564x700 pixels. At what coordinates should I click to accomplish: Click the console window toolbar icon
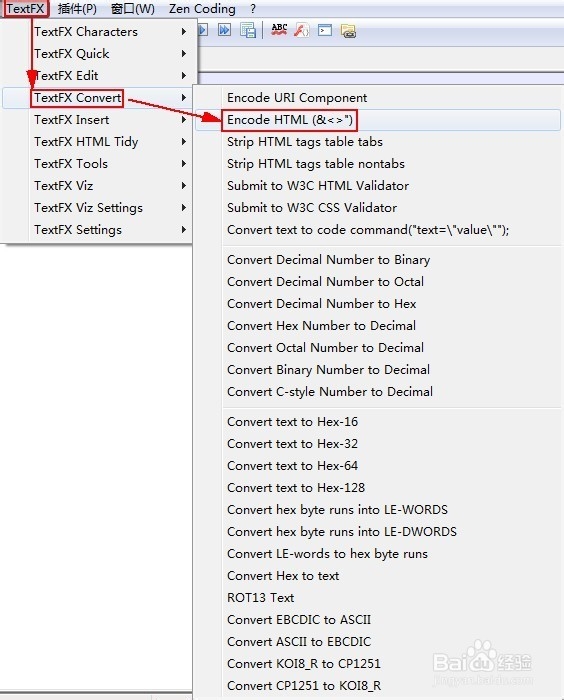pyautogui.click(x=325, y=30)
